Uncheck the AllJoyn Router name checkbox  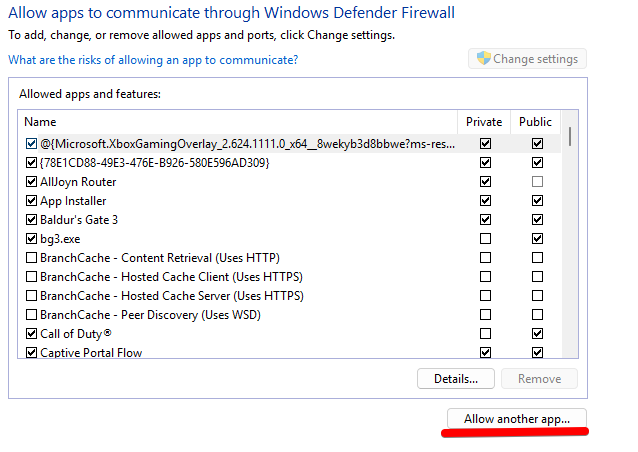click(31, 182)
